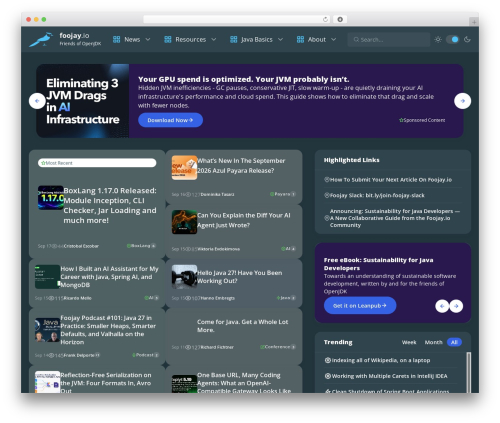The image size is (500, 423).
Task: Click the Podcast #101 thumbnail
Action: click(x=48, y=330)
